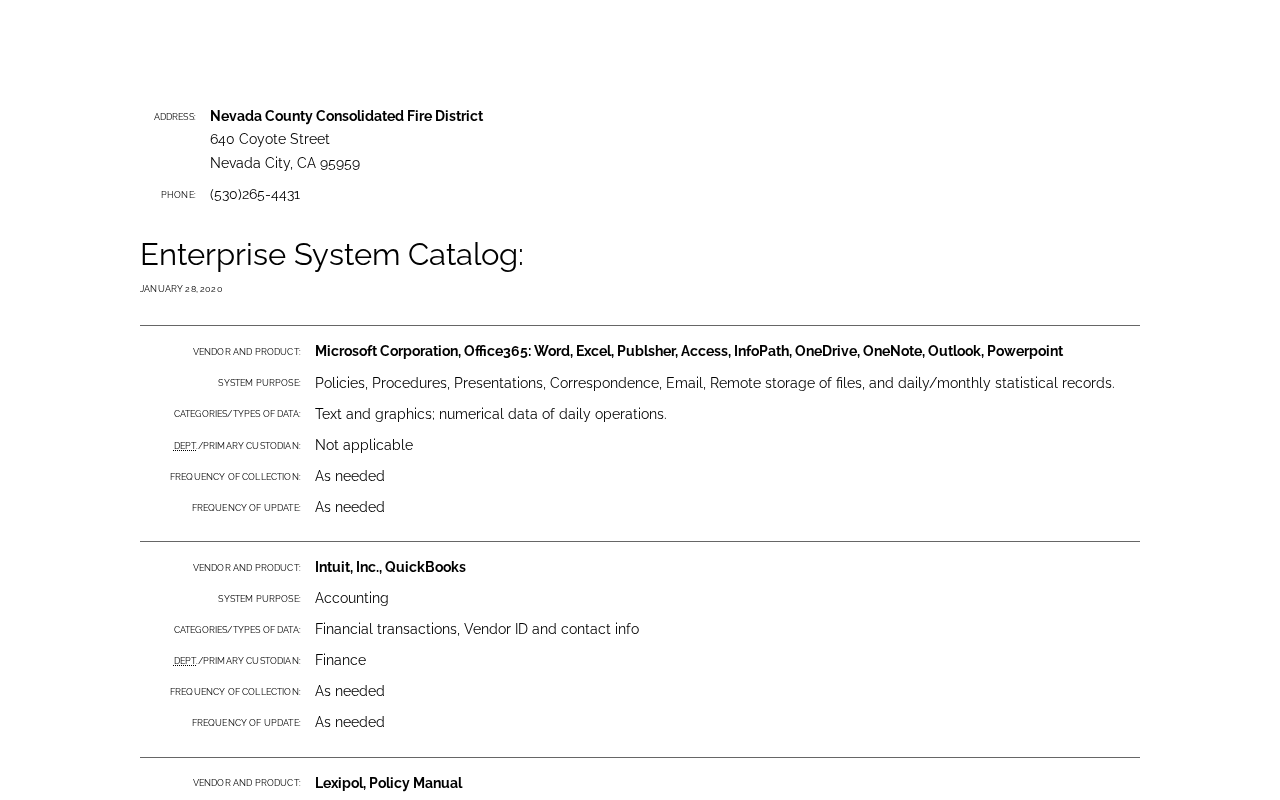Click 'As needed' collection frequency for Office365
The width and height of the screenshot is (1280, 800).
[x=350, y=476]
